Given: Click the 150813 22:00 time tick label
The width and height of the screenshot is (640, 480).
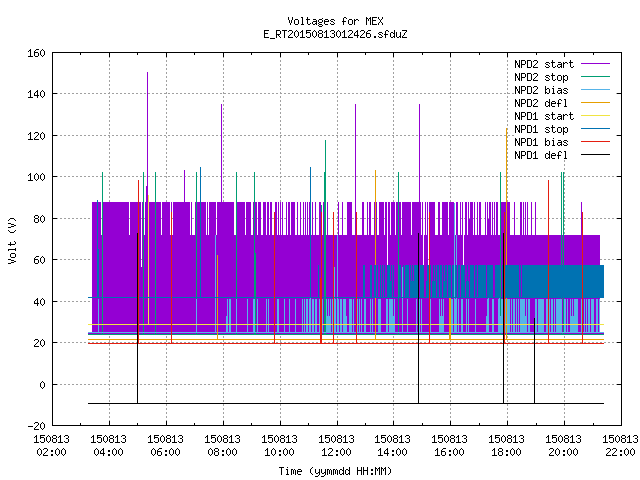Looking at the screenshot, I should click(620, 445).
